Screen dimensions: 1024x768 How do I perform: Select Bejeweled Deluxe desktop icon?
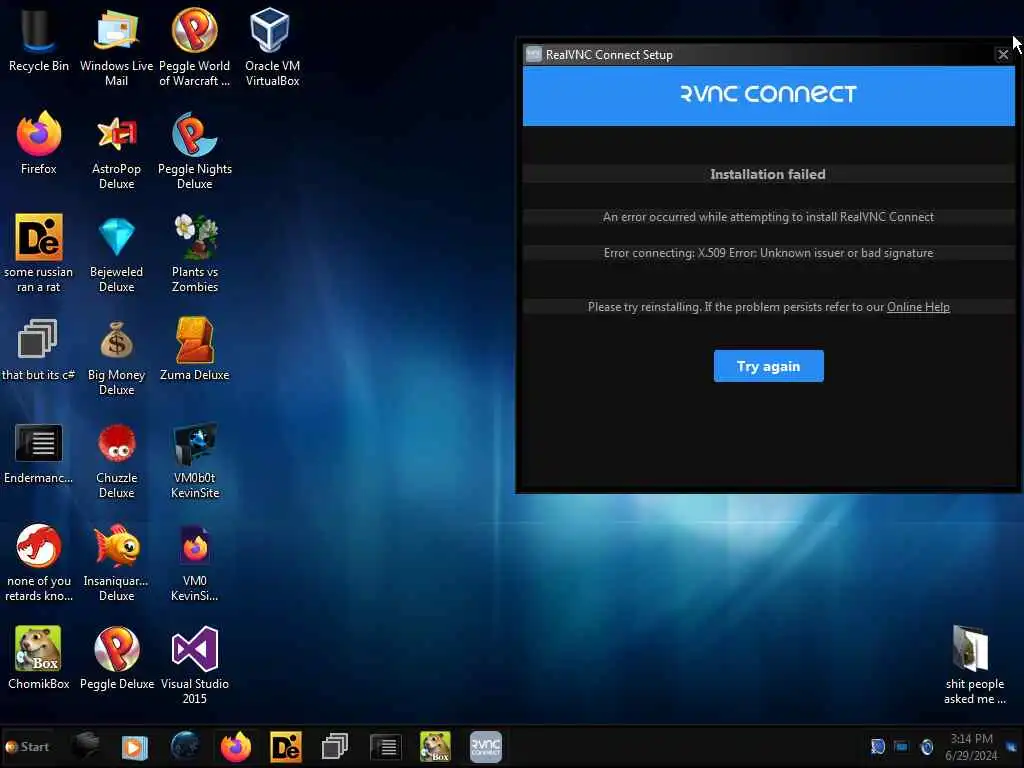point(116,253)
